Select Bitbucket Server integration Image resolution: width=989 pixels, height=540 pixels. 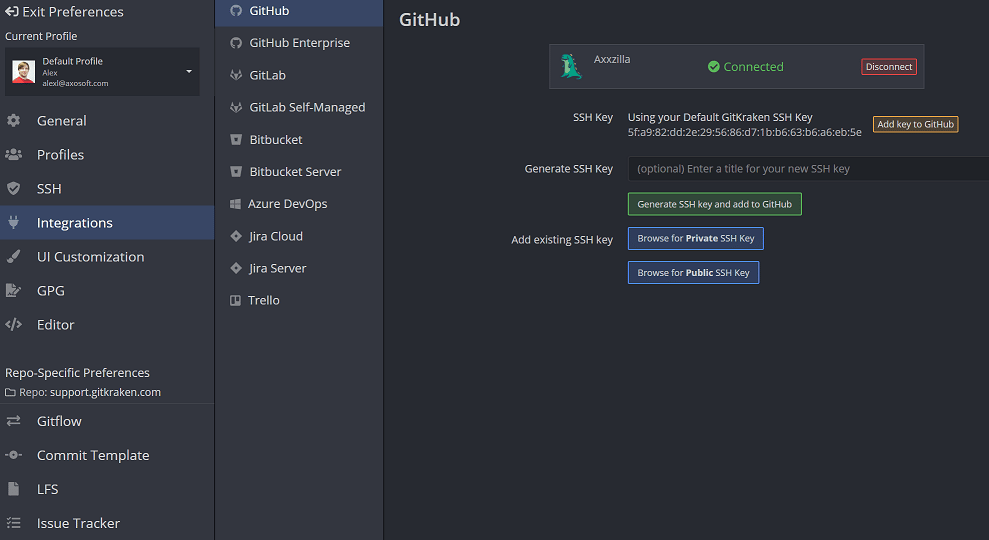295,172
